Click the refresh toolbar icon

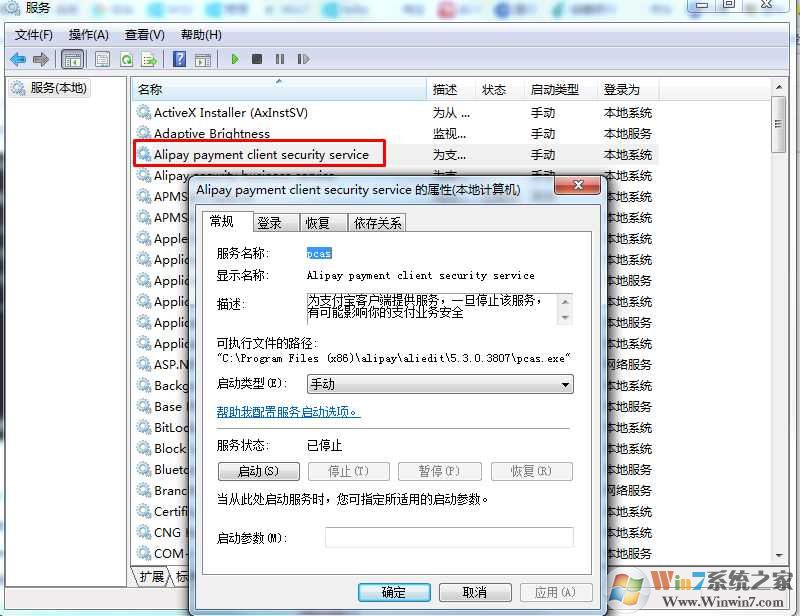126,60
